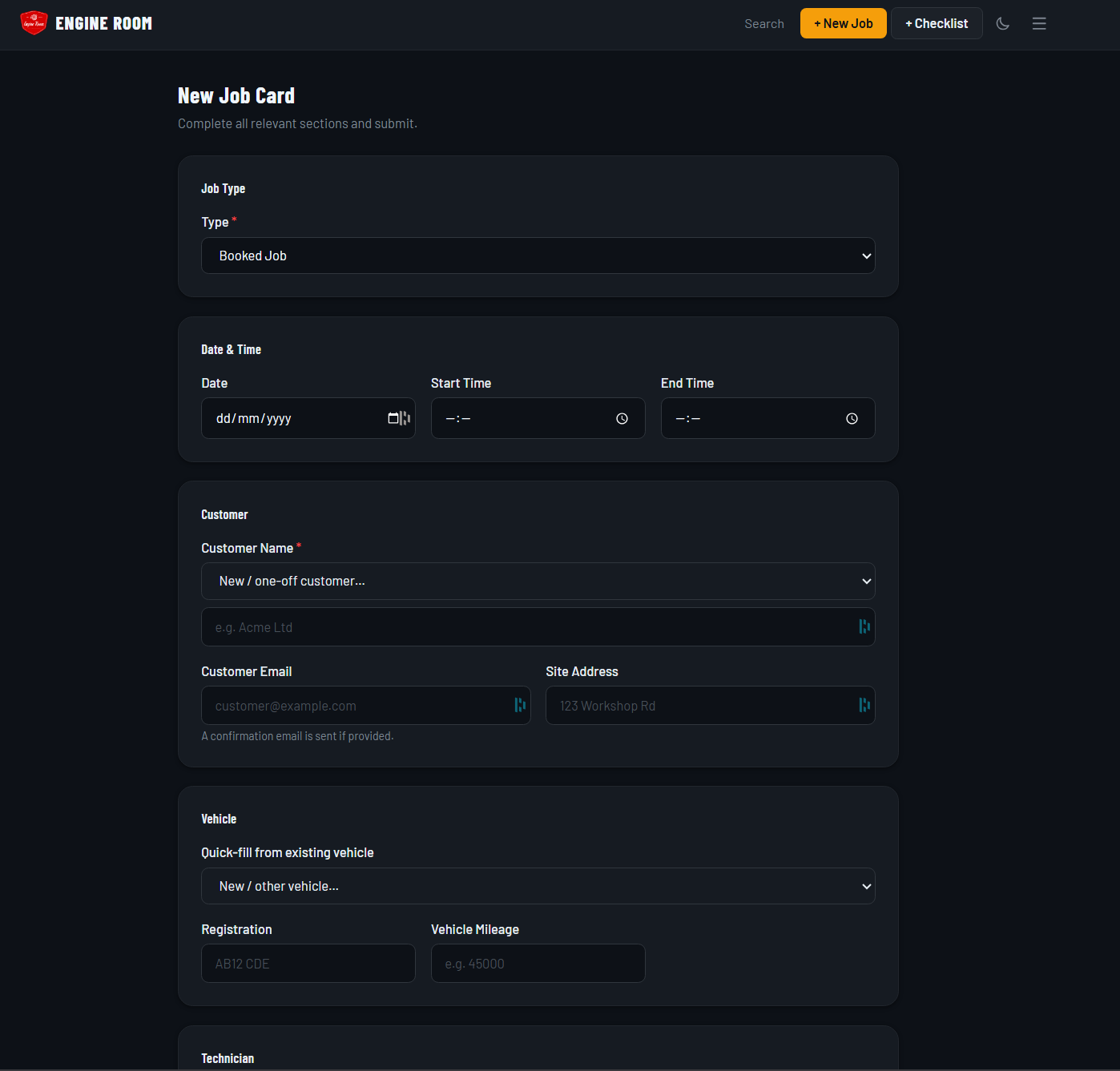Click the 'Start Time' label

click(461, 383)
